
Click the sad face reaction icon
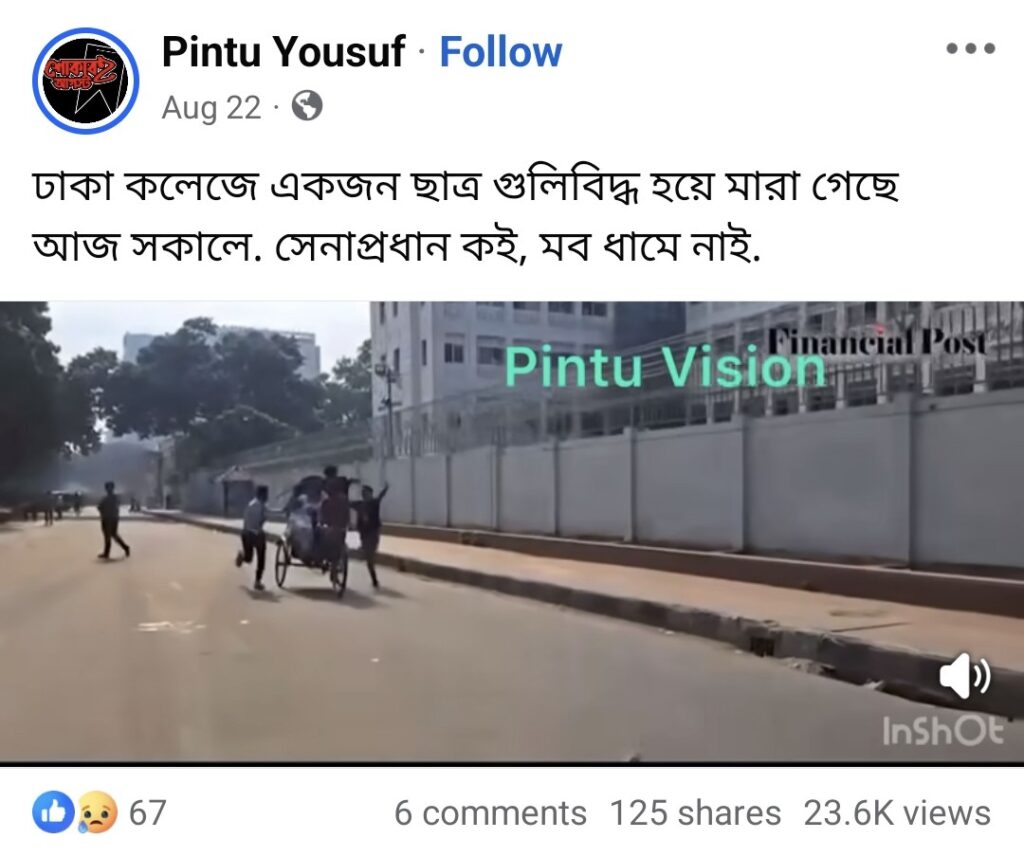point(98,813)
